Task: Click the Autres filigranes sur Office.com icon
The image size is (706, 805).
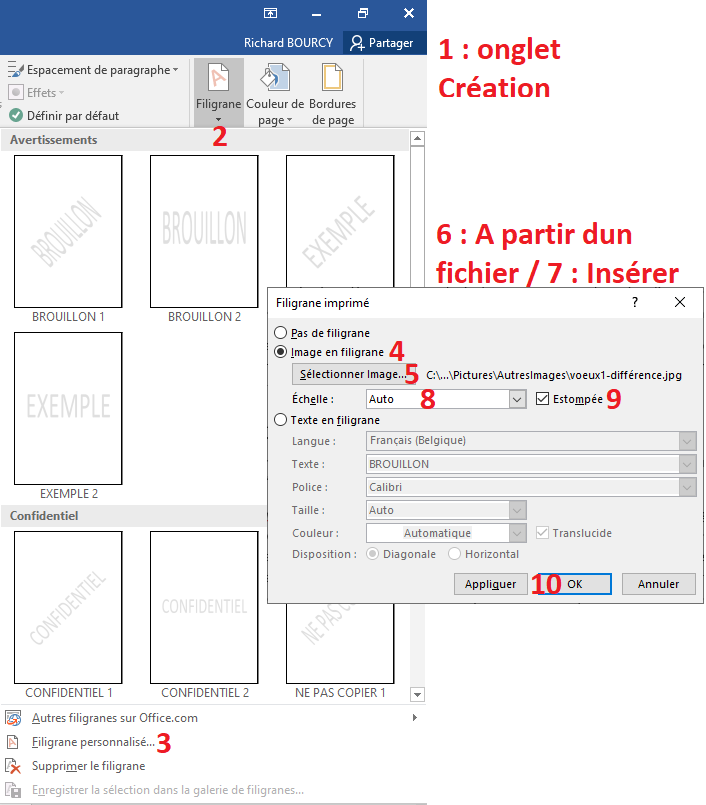Action: (x=13, y=718)
